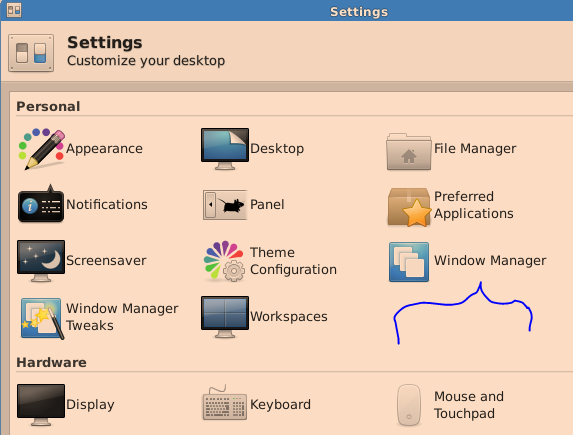Click the Screensaver label

tap(106, 261)
